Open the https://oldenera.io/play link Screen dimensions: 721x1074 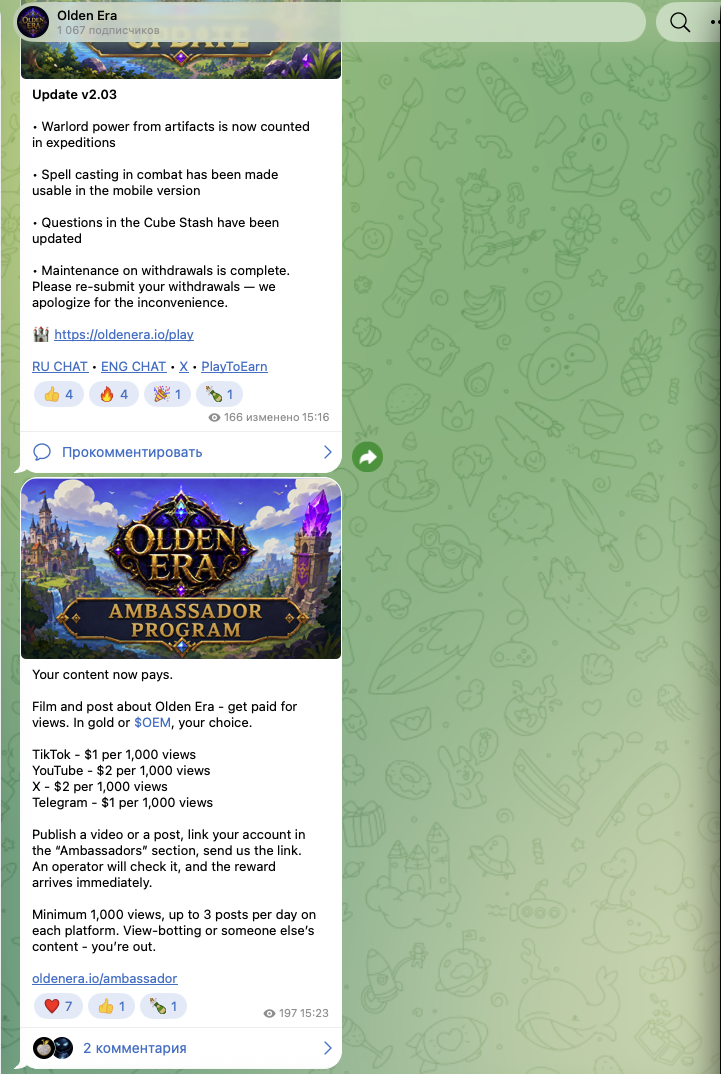click(x=124, y=335)
